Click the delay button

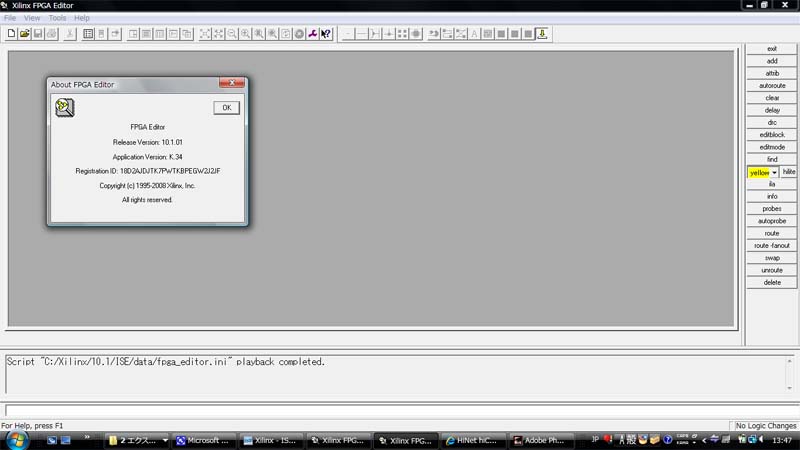click(x=771, y=110)
